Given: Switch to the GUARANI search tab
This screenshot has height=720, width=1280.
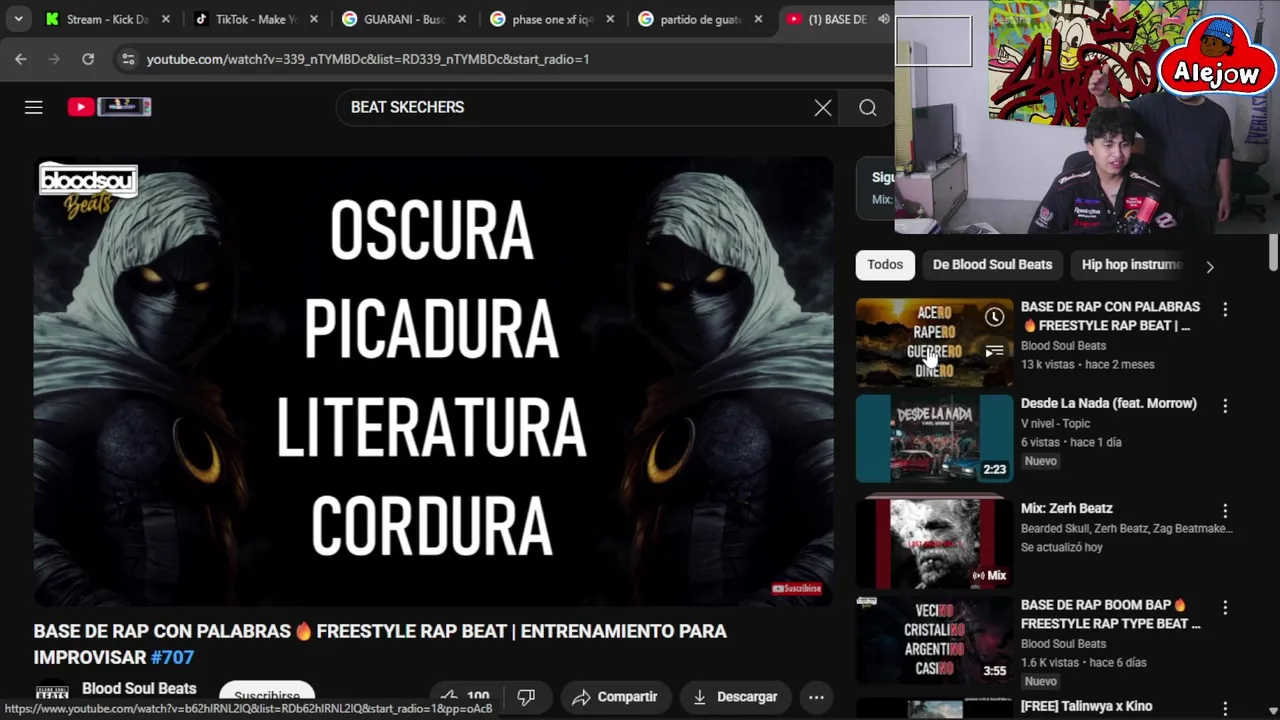Looking at the screenshot, I should [x=403, y=19].
